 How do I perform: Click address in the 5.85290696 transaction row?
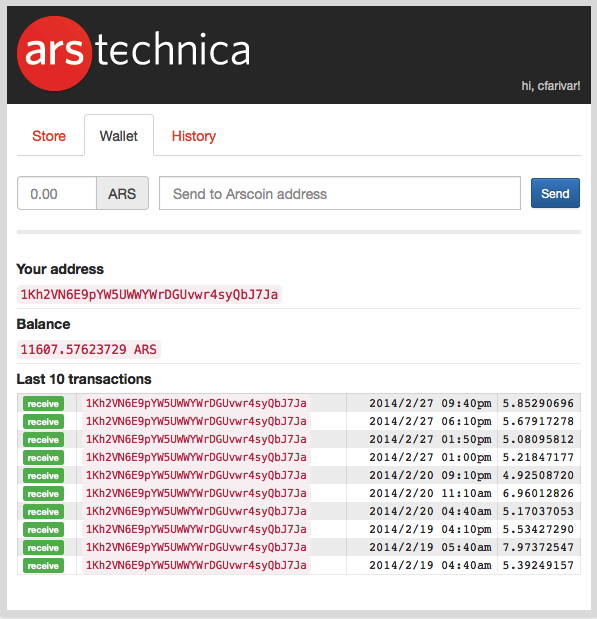click(196, 403)
